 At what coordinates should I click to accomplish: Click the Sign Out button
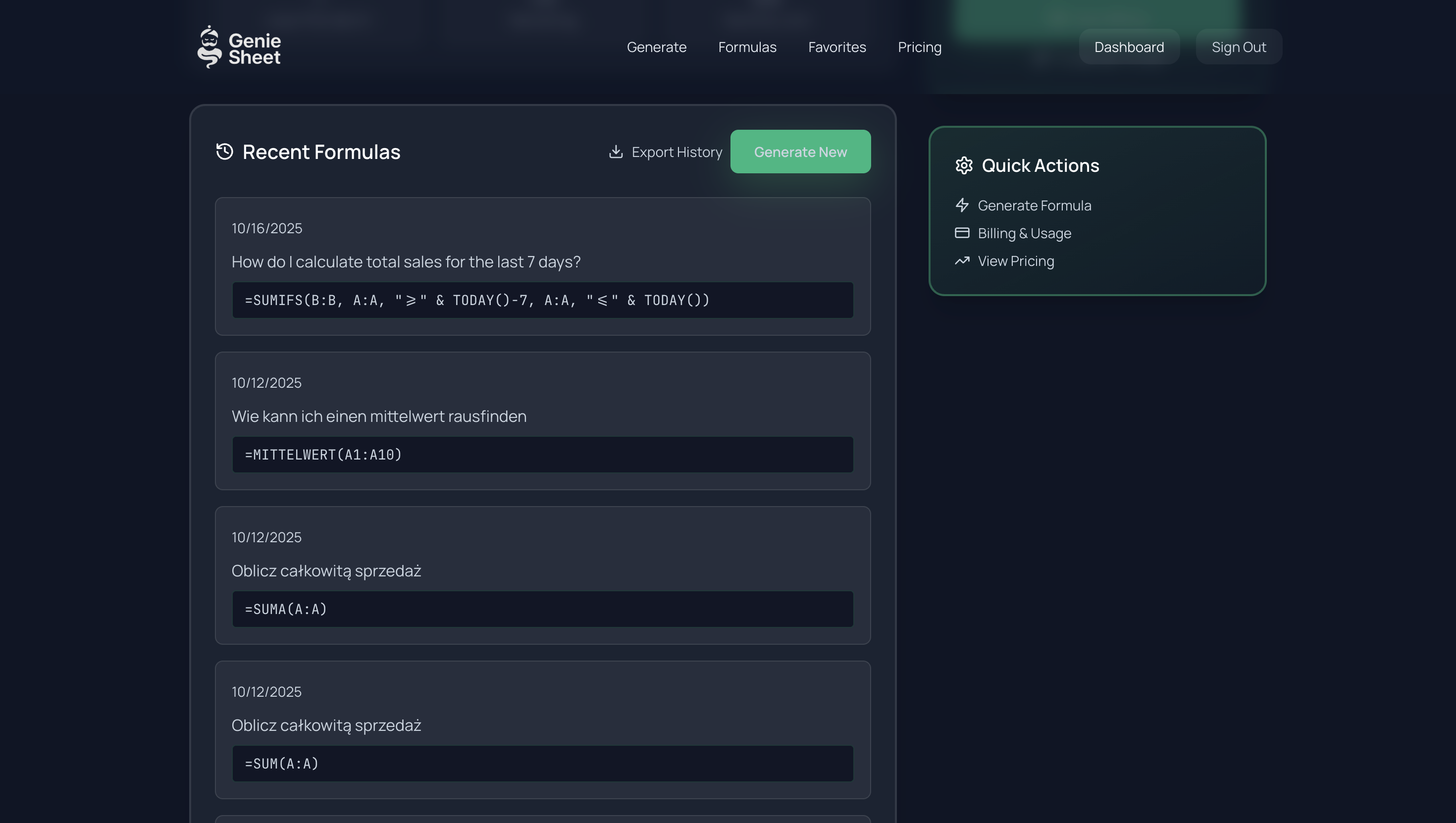[x=1239, y=47]
